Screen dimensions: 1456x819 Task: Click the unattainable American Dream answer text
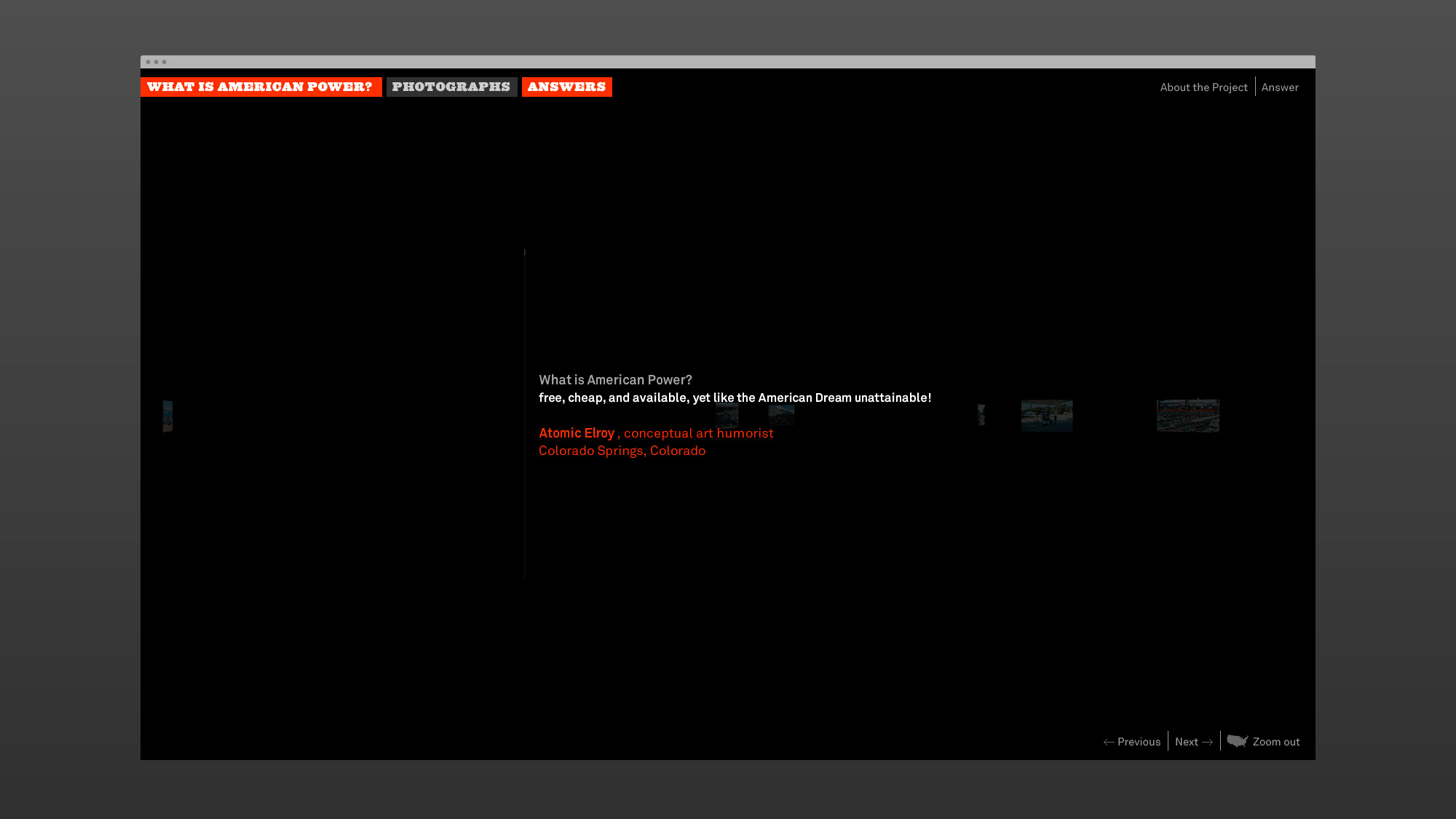[x=735, y=397]
